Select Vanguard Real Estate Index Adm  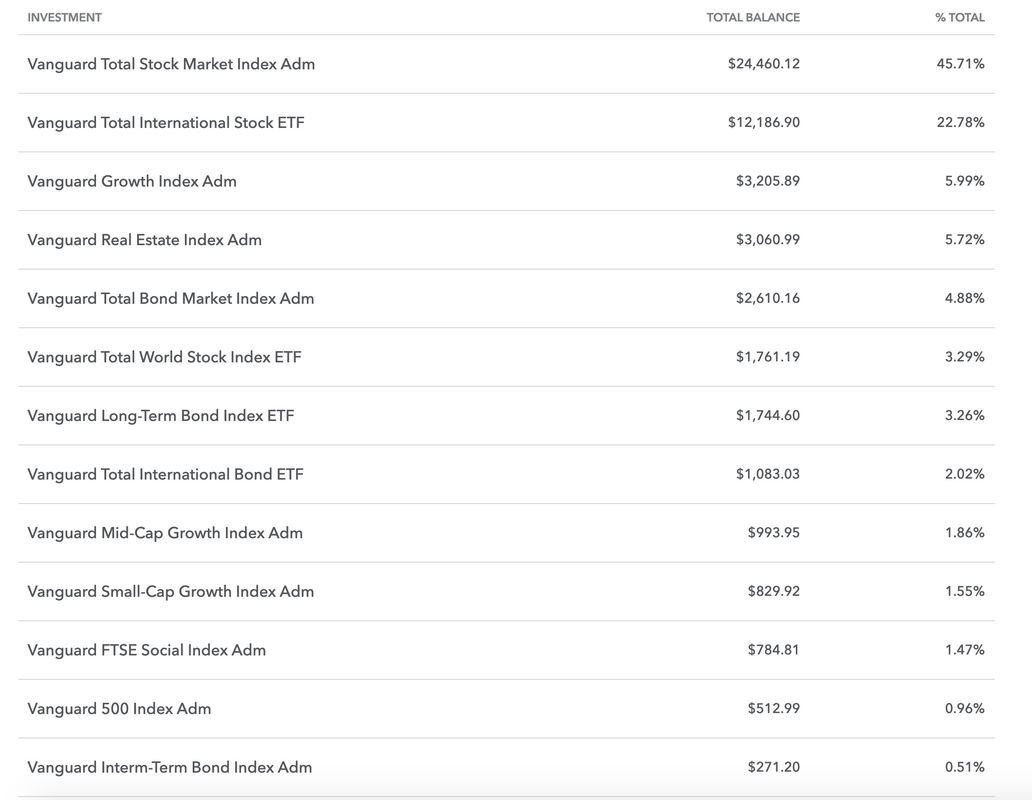(144, 239)
